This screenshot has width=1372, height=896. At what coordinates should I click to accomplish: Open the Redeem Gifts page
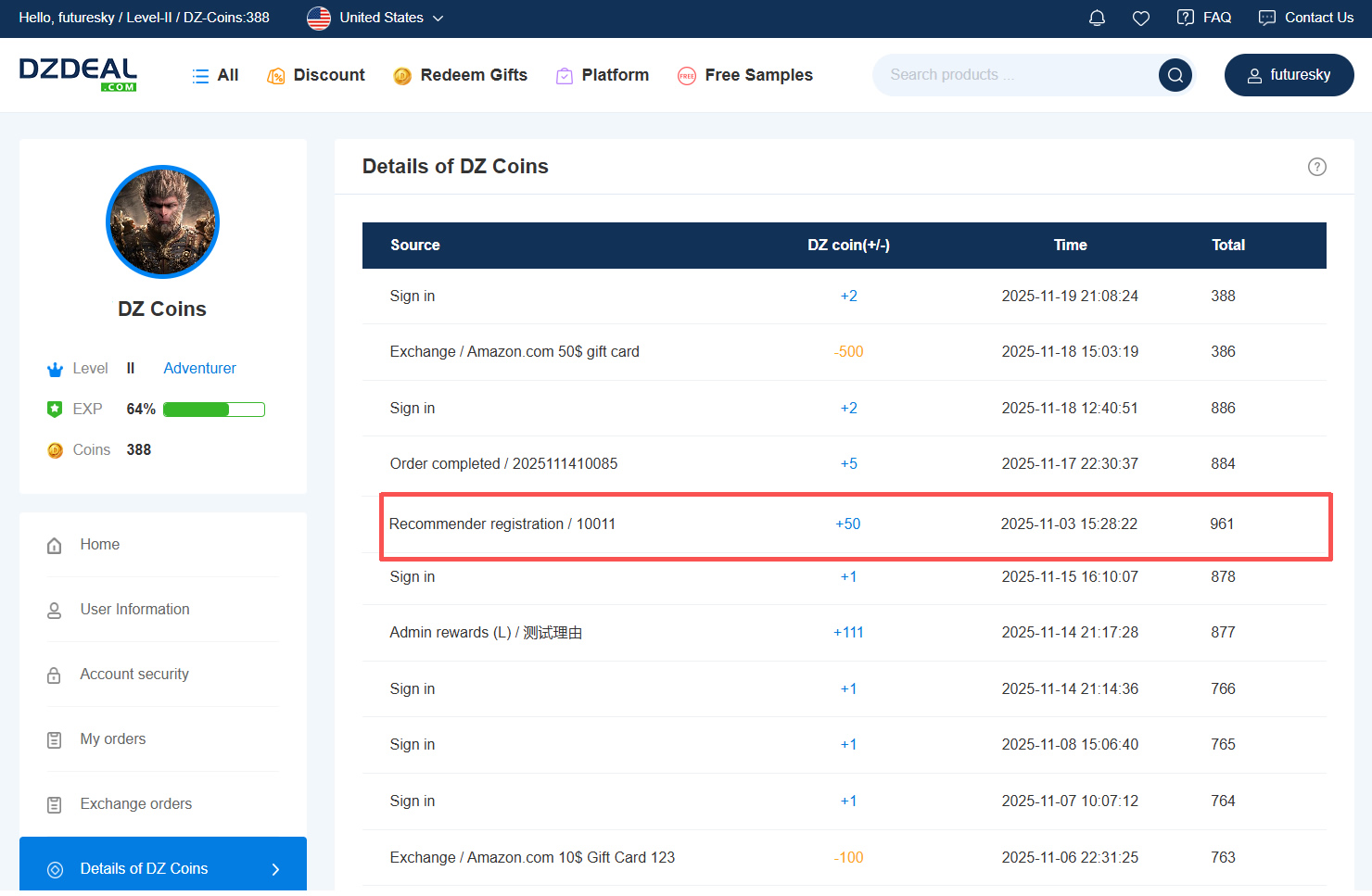click(x=460, y=75)
